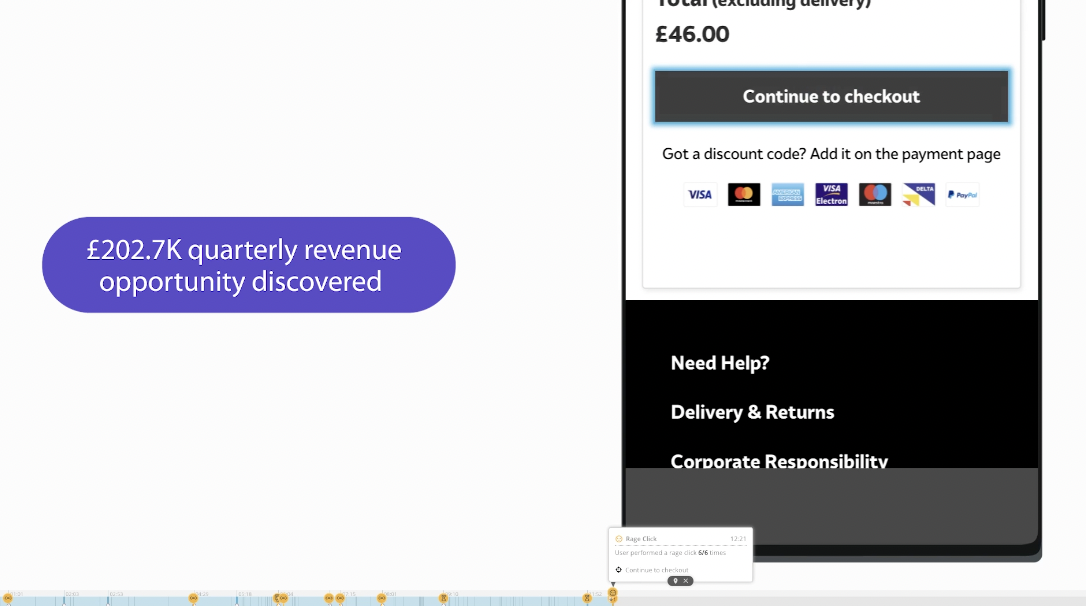Screen dimensions: 1086x606
Task: Click the Visa Electron payment icon
Action: (831, 194)
